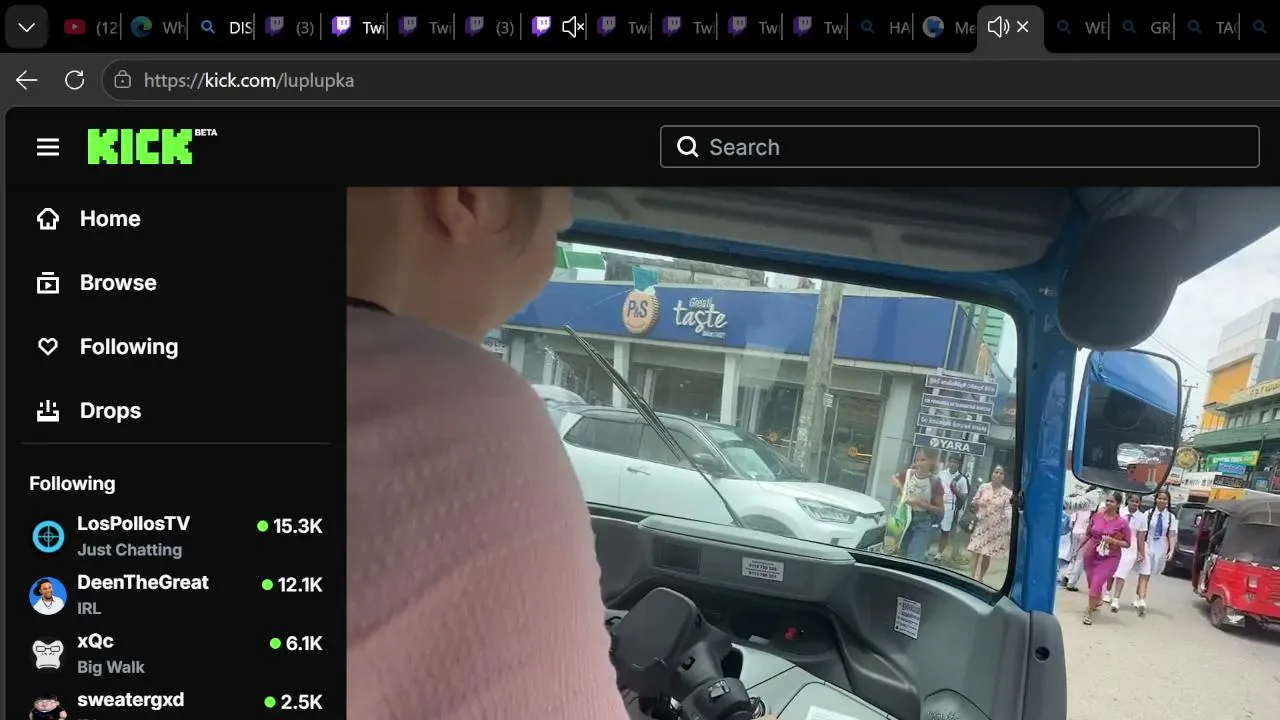Open sweatergxd's channel avatar
Screen dimensions: 1280x720
pyautogui.click(x=48, y=708)
